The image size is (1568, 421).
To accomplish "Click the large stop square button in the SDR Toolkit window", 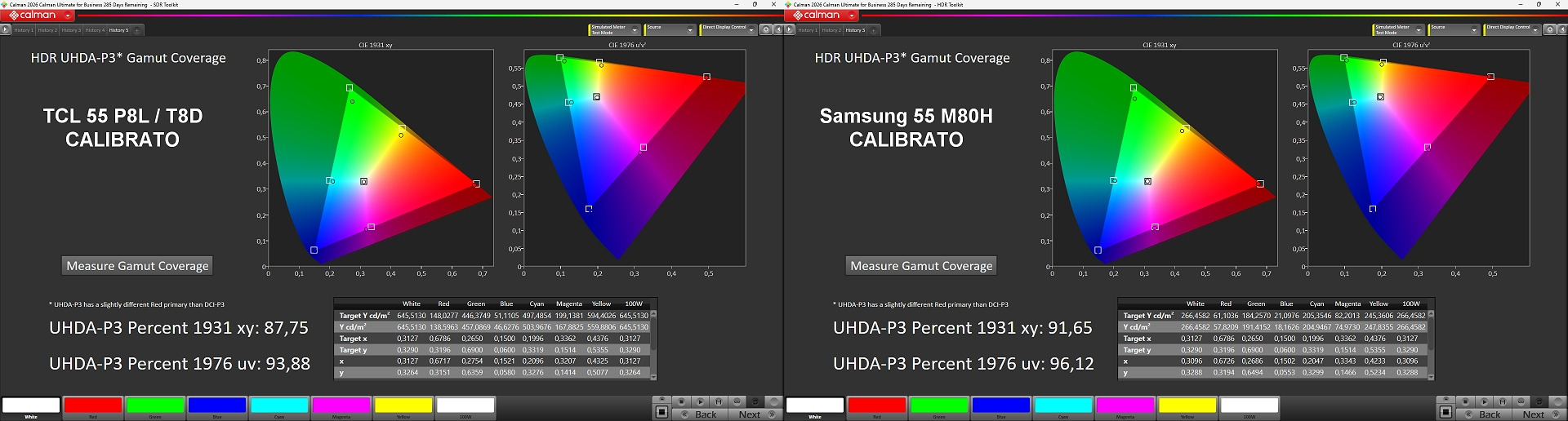I will tap(661, 412).
